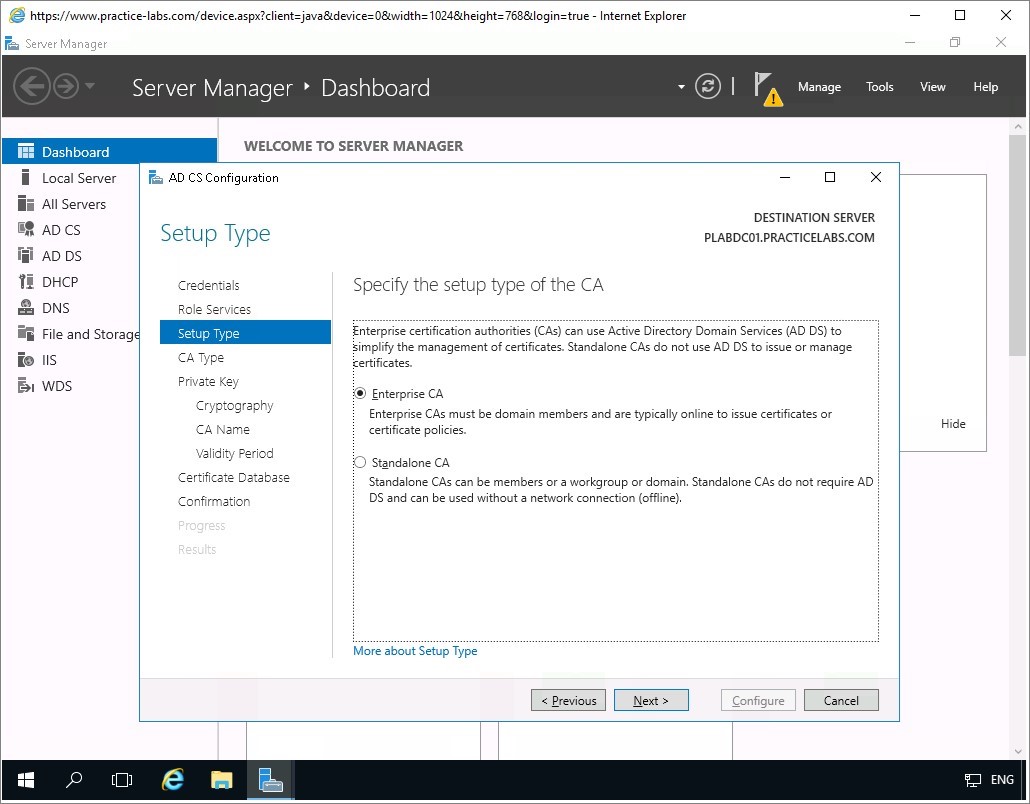
Task: Open Task View on the taskbar
Action: coord(122,780)
